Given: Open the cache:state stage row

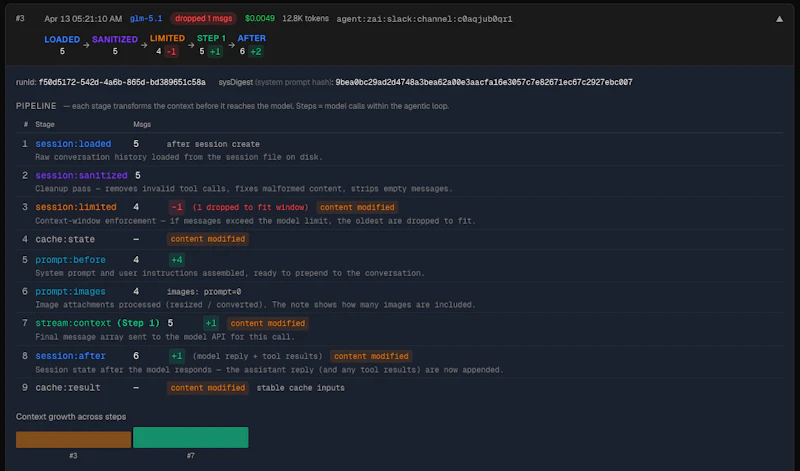Looking at the screenshot, I should point(399,239).
